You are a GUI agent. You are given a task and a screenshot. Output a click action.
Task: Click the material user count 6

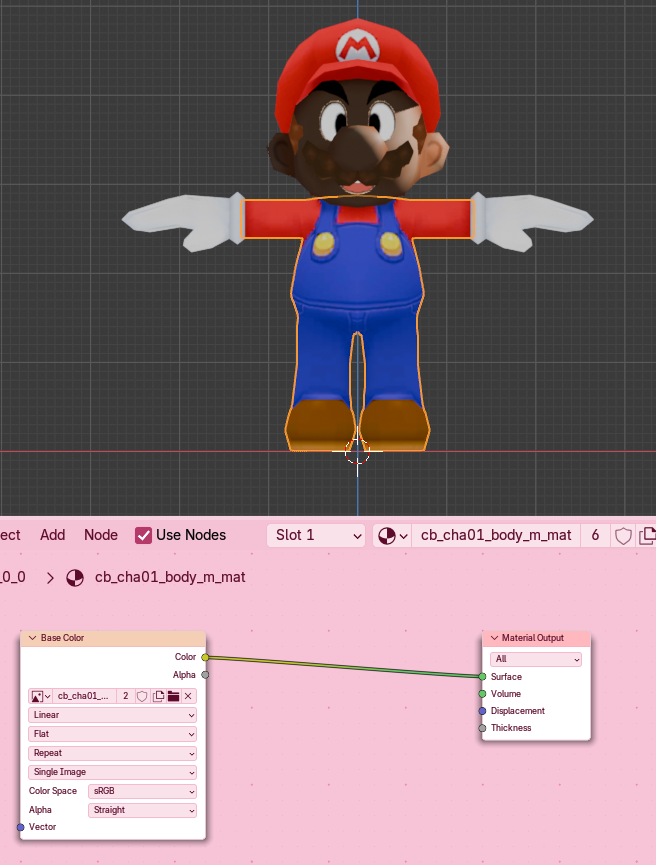595,535
